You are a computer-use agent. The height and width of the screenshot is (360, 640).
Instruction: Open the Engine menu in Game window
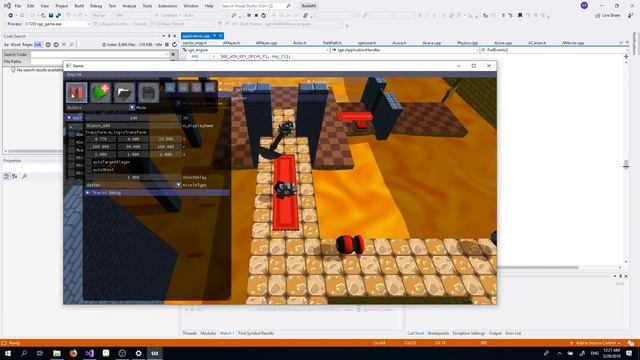point(74,75)
